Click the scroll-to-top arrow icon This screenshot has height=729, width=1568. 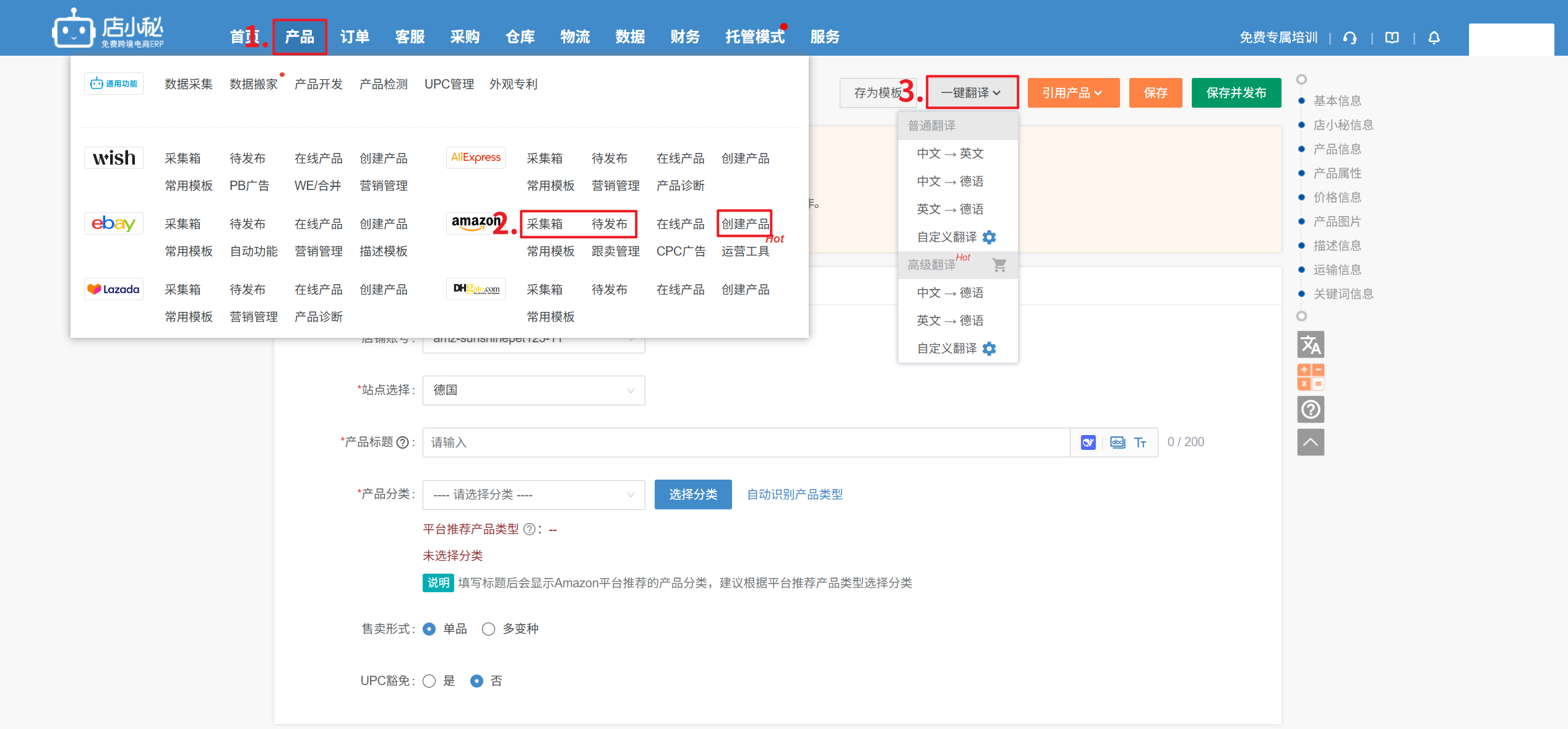[1310, 442]
